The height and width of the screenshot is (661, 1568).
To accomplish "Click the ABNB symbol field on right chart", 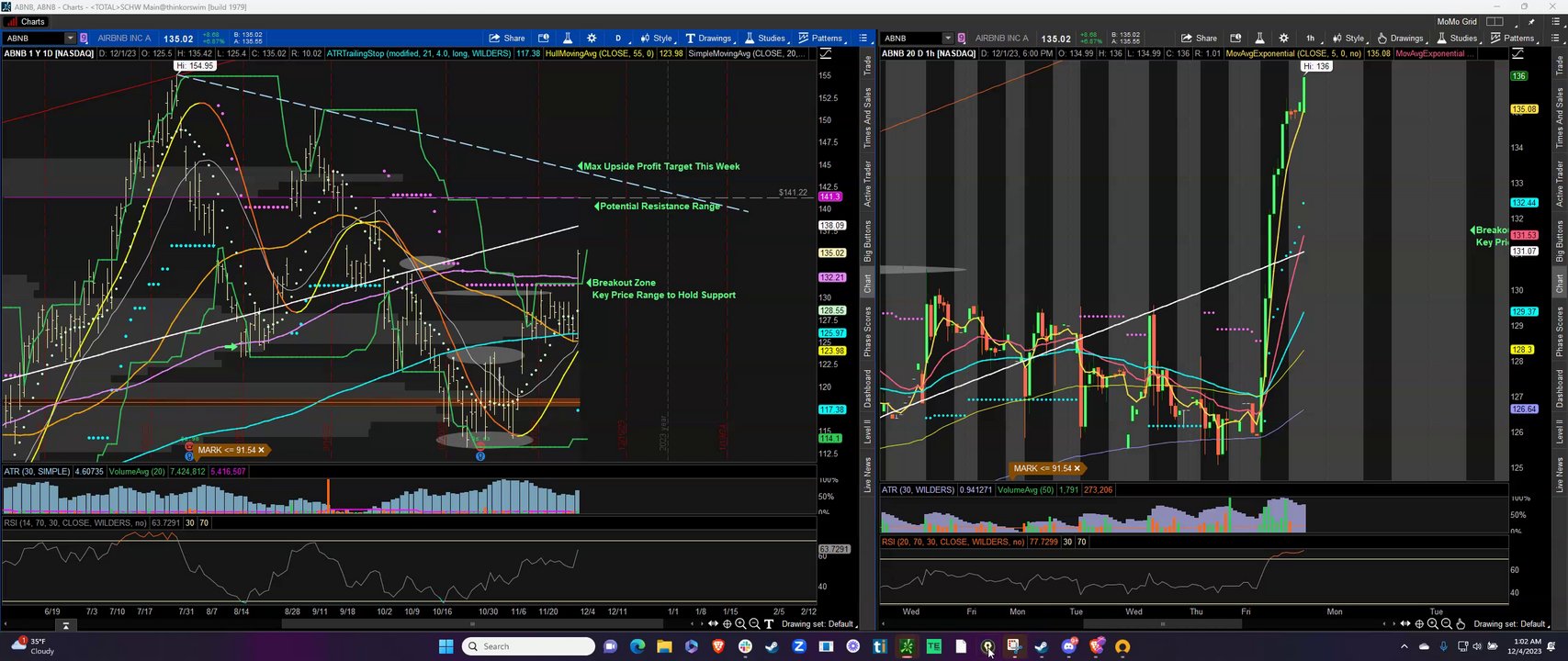I will [911, 38].
